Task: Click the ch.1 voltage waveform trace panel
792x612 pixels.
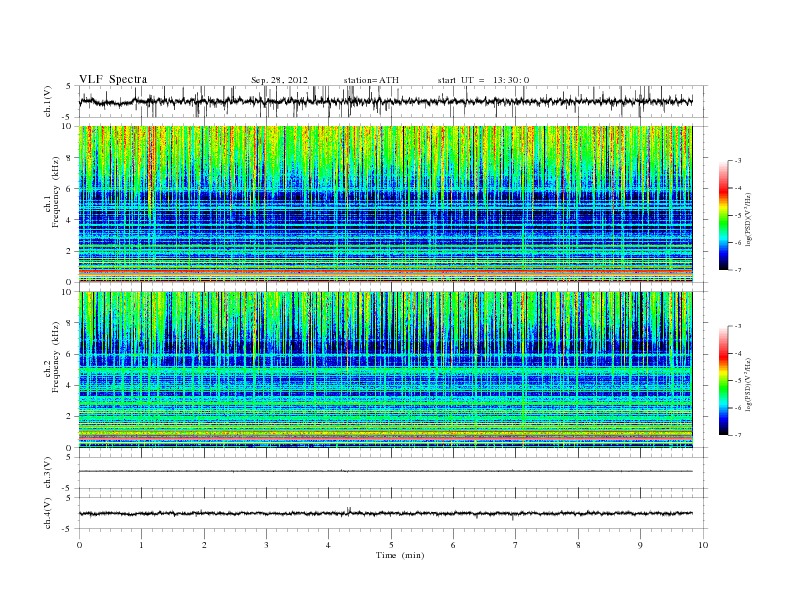Action: (x=393, y=101)
